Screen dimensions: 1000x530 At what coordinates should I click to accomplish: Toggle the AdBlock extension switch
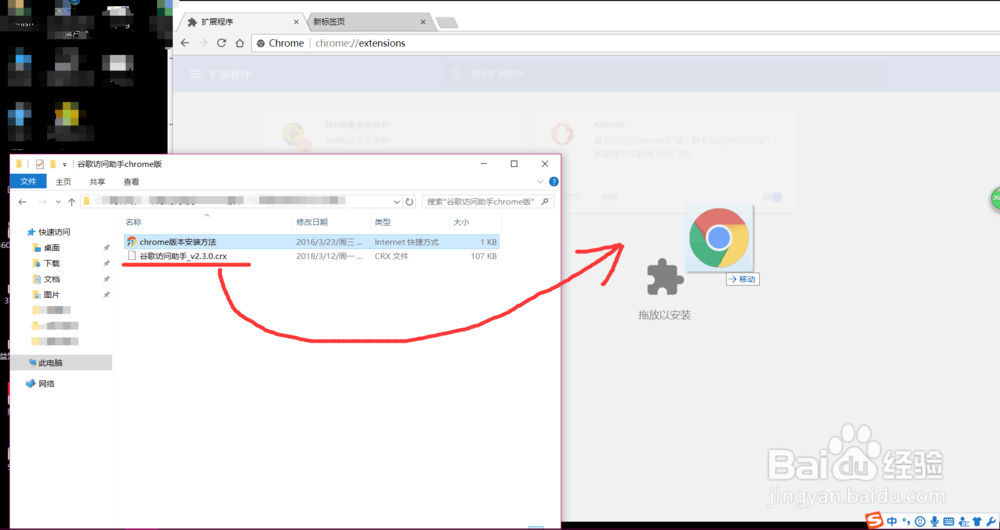tap(772, 197)
